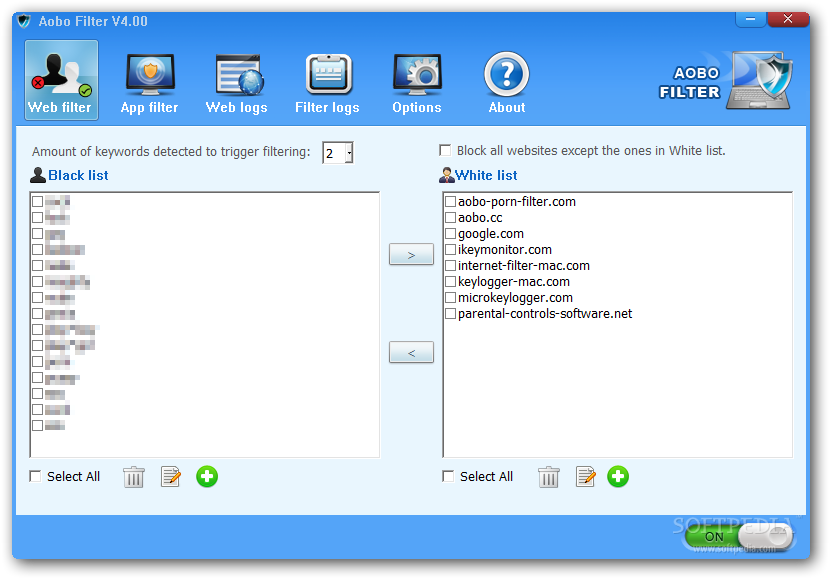This screenshot has height=579, width=830.
Task: Edit selected White list entry pencil icon
Action: (x=585, y=477)
